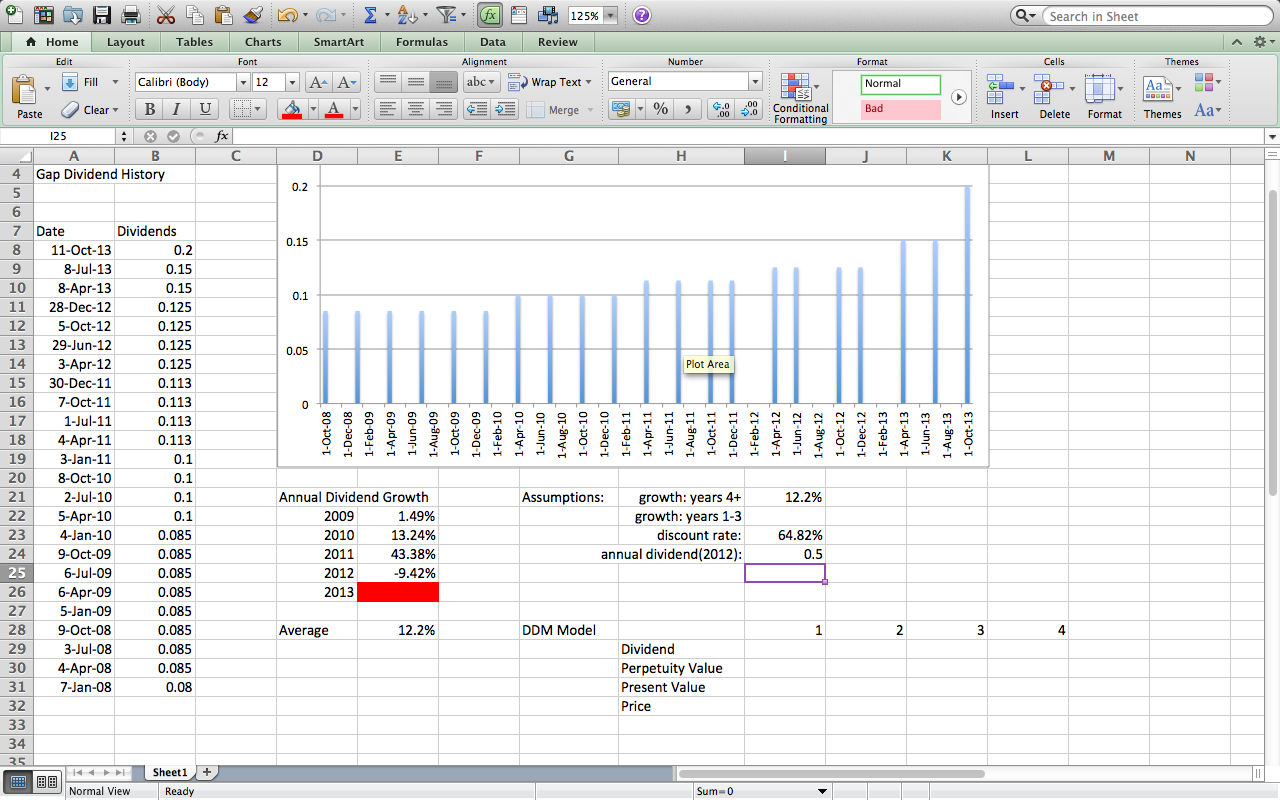Apply the Normal cell style
1280x800 pixels.
tap(901, 84)
